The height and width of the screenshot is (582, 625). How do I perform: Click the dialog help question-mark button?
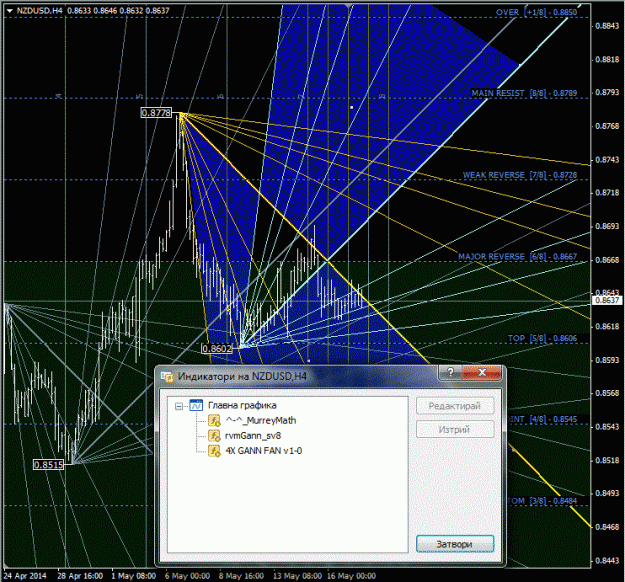pyautogui.click(x=450, y=372)
